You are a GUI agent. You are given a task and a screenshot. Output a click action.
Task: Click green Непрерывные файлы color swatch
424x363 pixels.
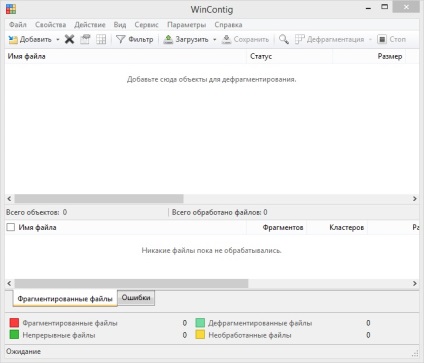click(x=14, y=334)
